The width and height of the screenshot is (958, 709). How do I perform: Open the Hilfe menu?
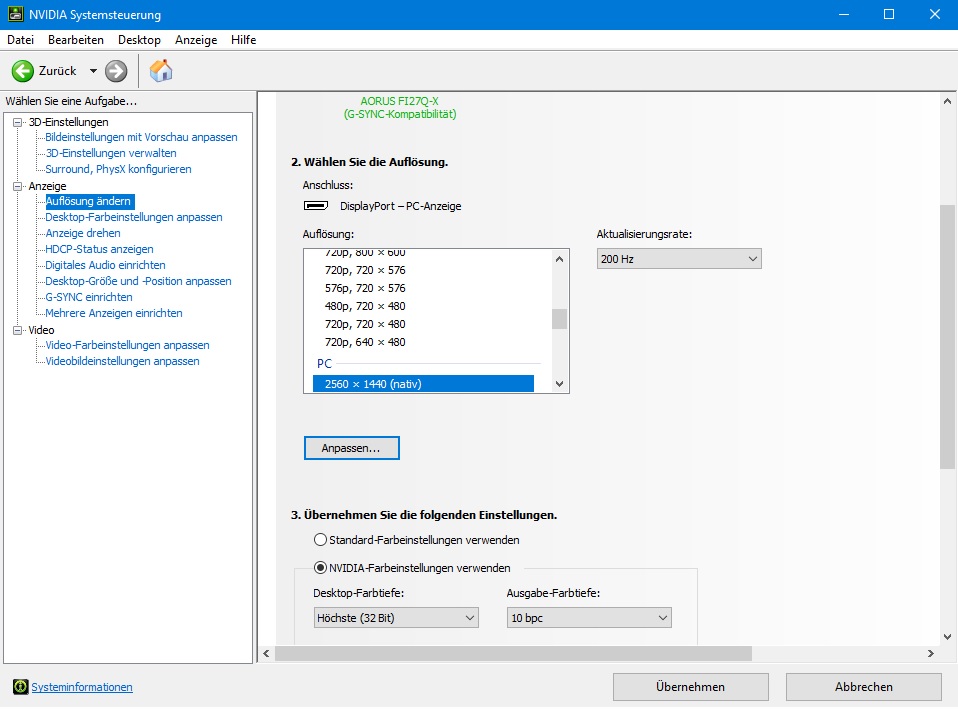point(243,40)
